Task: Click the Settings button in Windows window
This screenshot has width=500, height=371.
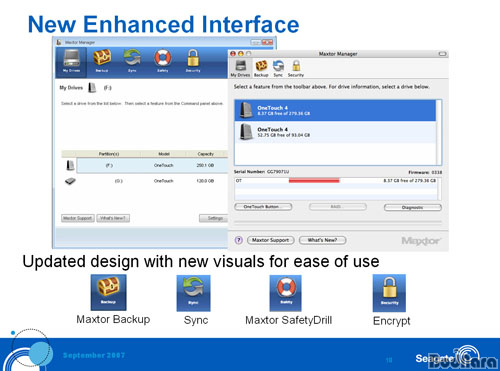Action: 214,218
